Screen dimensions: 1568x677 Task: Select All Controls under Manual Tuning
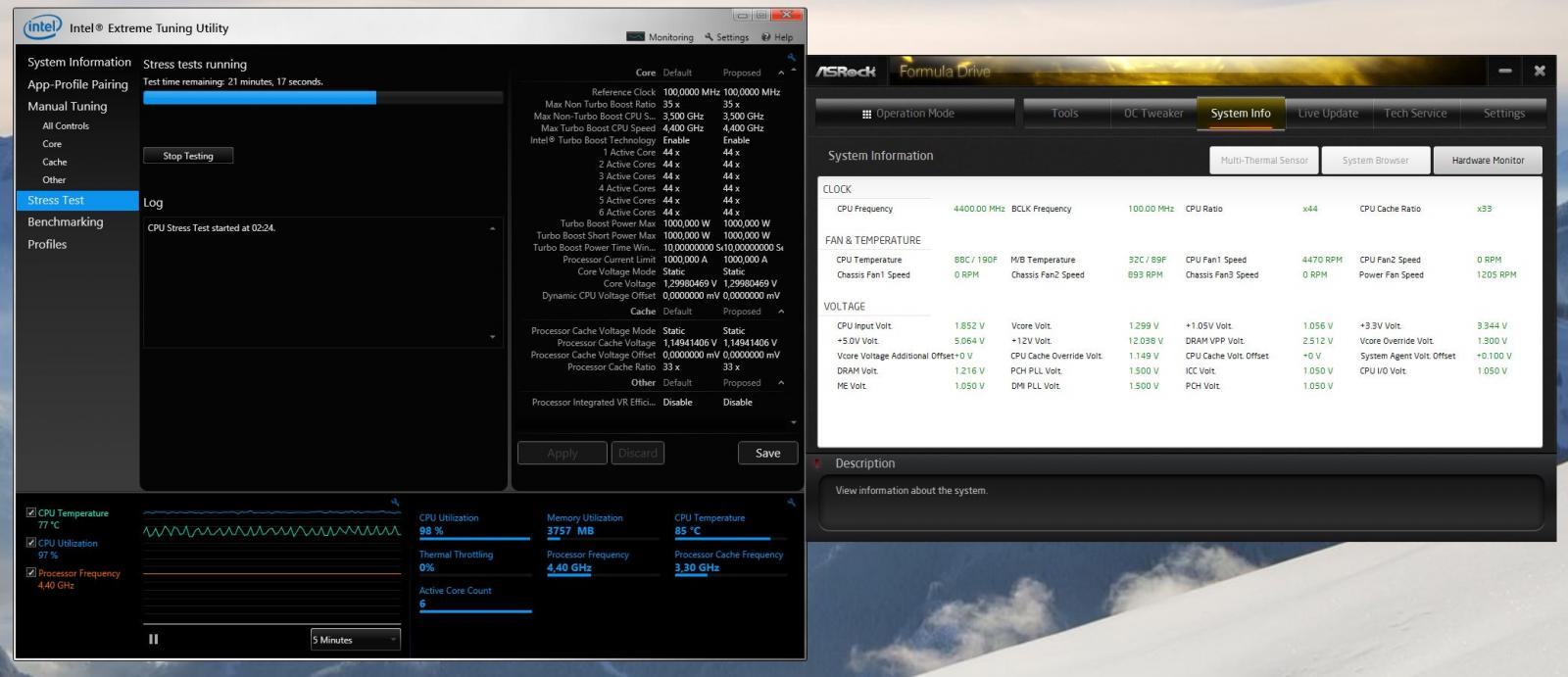[x=66, y=126]
